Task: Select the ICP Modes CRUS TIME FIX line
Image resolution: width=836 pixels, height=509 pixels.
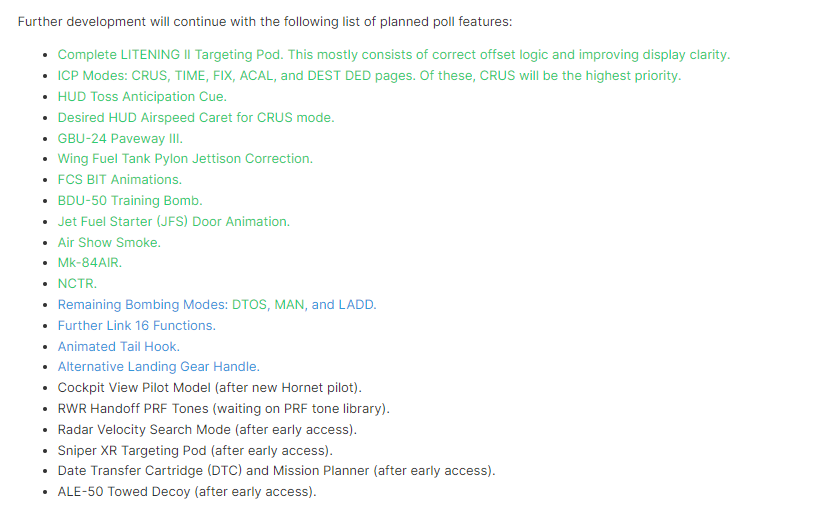Action: coord(369,76)
